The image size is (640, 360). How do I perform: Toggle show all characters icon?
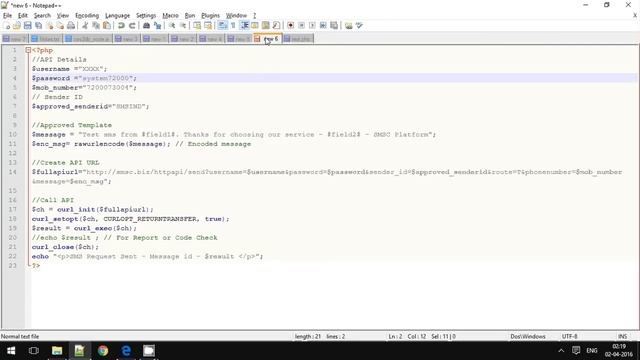233,25
